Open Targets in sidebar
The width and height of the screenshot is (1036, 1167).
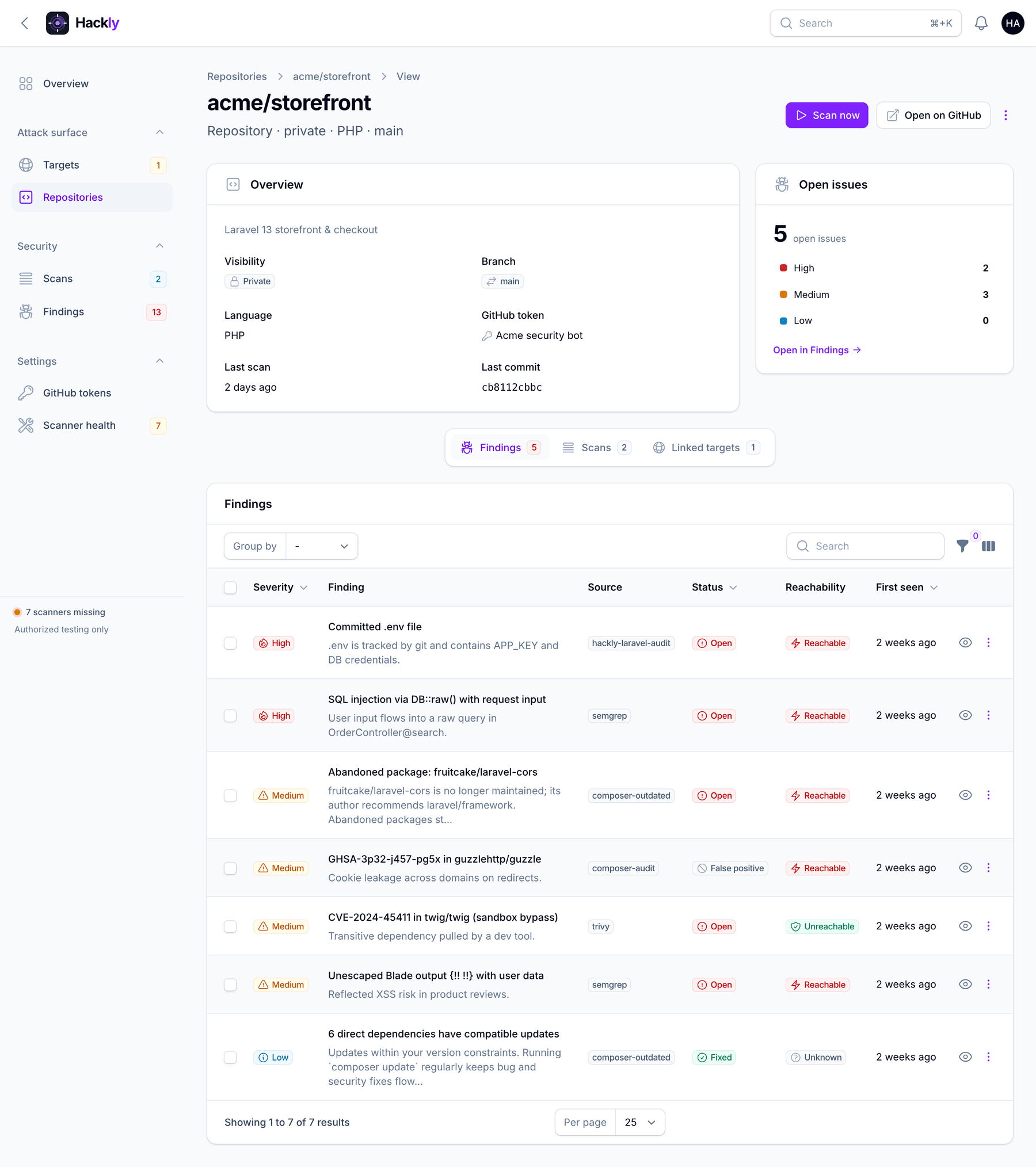[92, 165]
